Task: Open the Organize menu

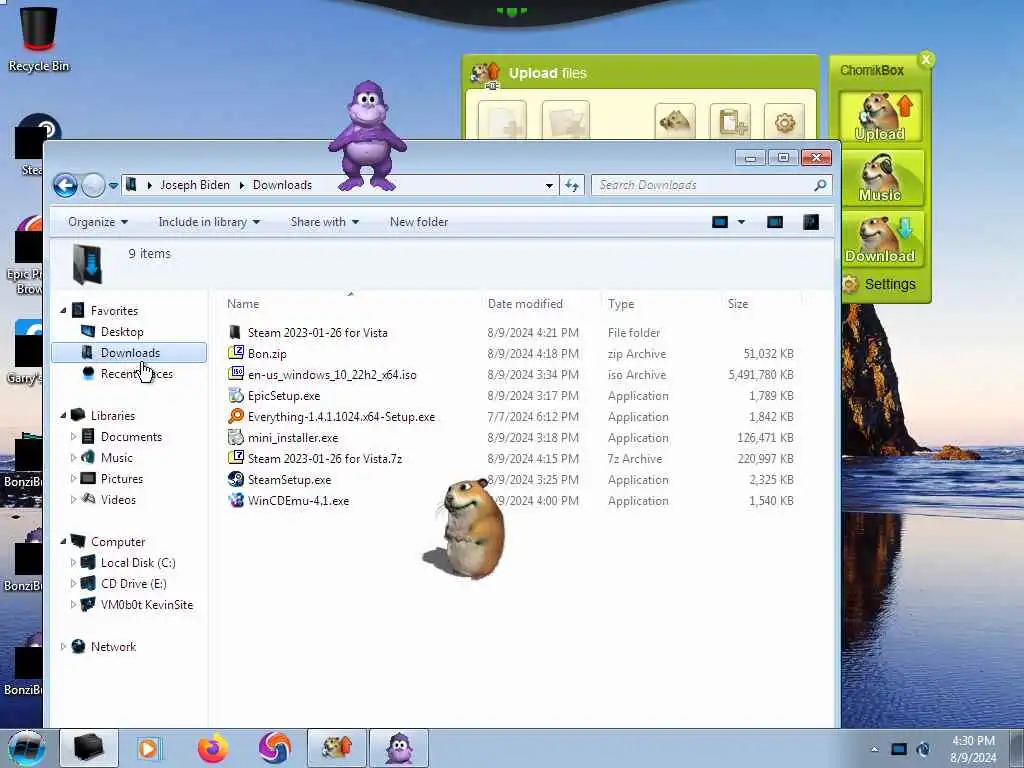Action: (x=98, y=222)
